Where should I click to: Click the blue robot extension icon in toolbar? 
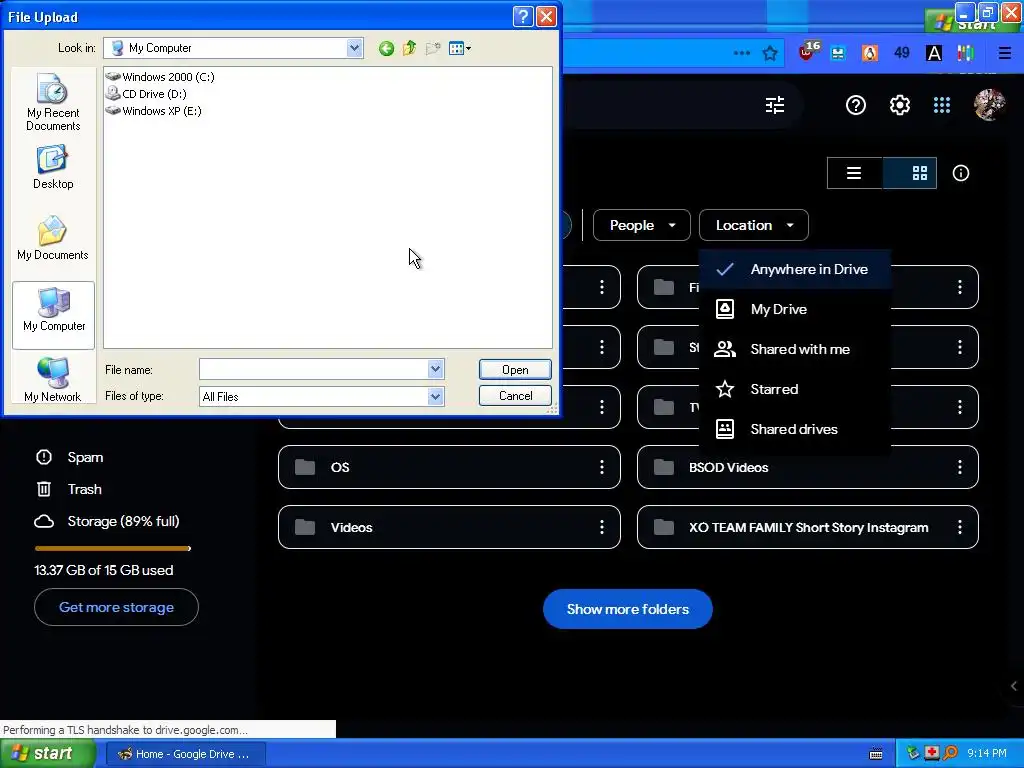(x=838, y=54)
